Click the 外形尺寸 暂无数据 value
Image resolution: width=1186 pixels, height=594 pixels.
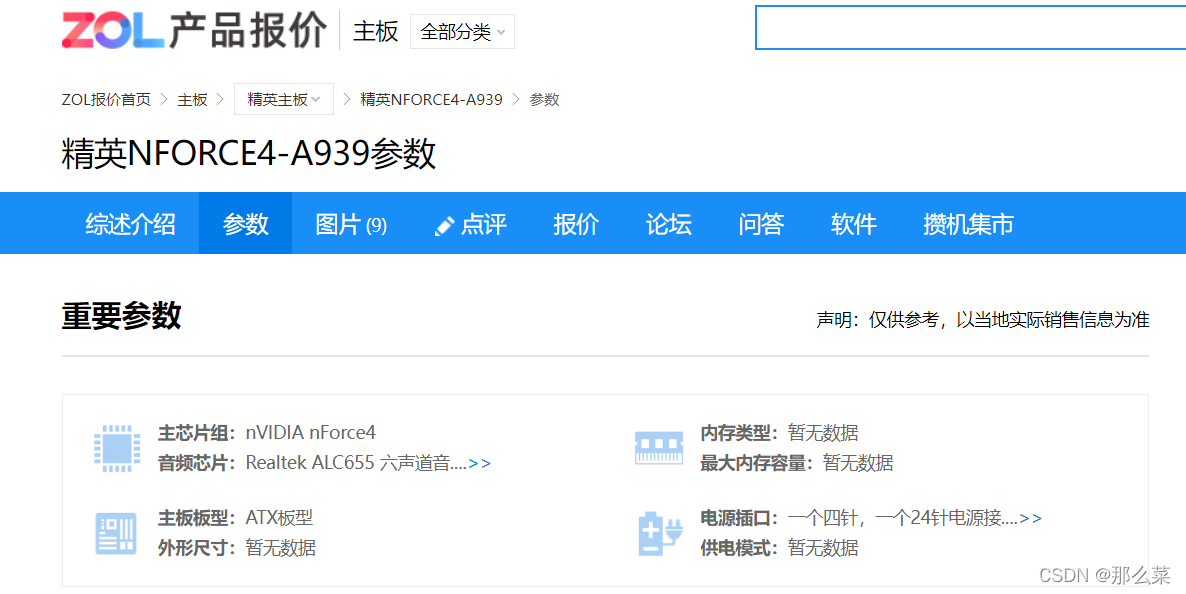click(x=281, y=548)
